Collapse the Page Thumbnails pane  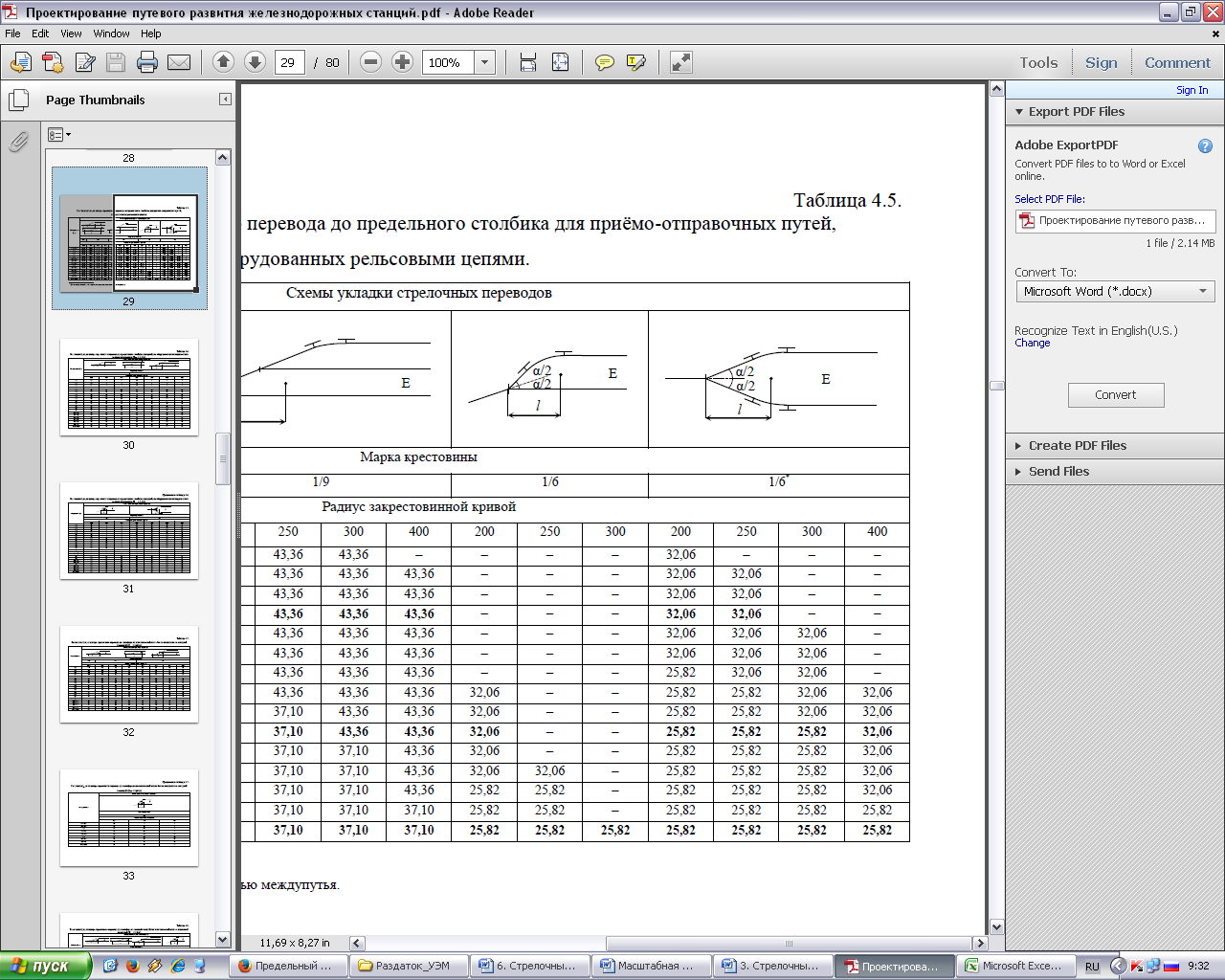coord(225,100)
